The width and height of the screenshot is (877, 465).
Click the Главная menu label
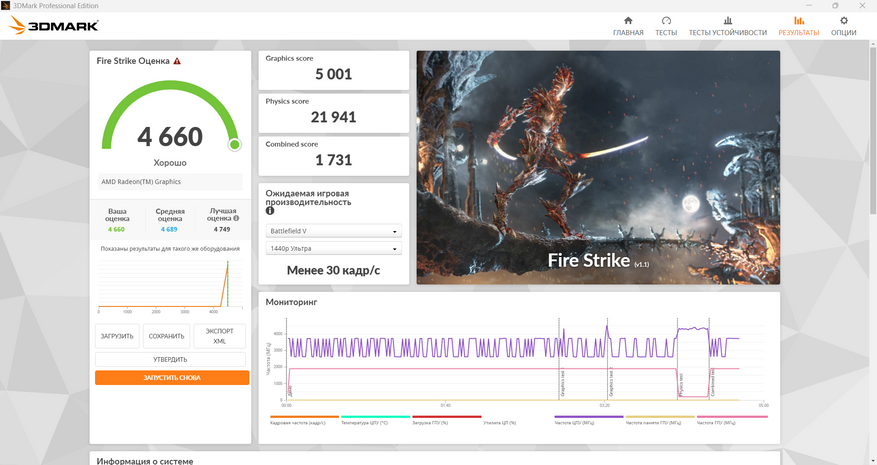[628, 33]
